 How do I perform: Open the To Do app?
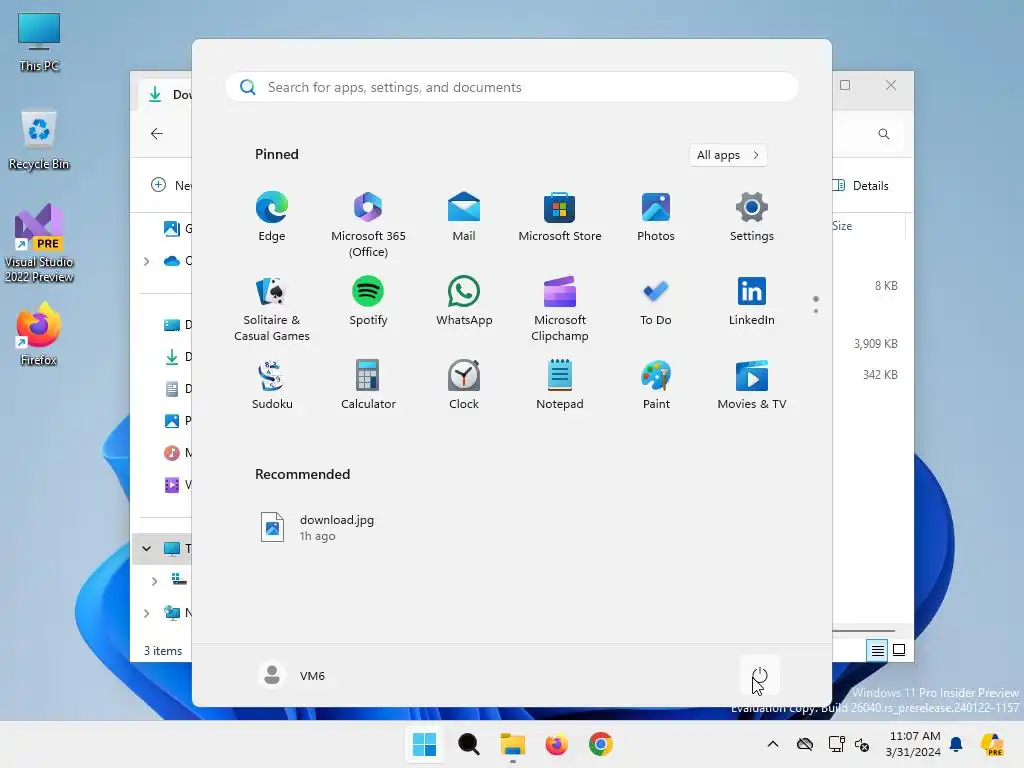click(x=656, y=301)
